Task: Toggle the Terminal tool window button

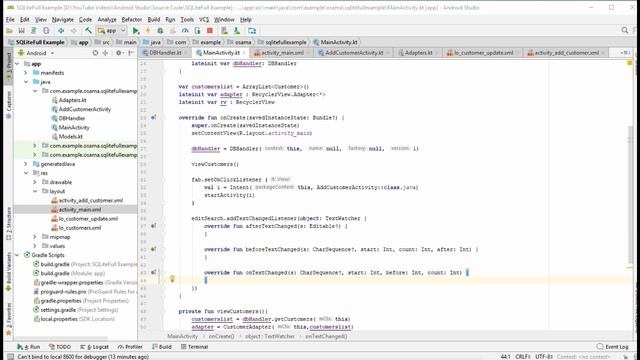Action: point(194,347)
